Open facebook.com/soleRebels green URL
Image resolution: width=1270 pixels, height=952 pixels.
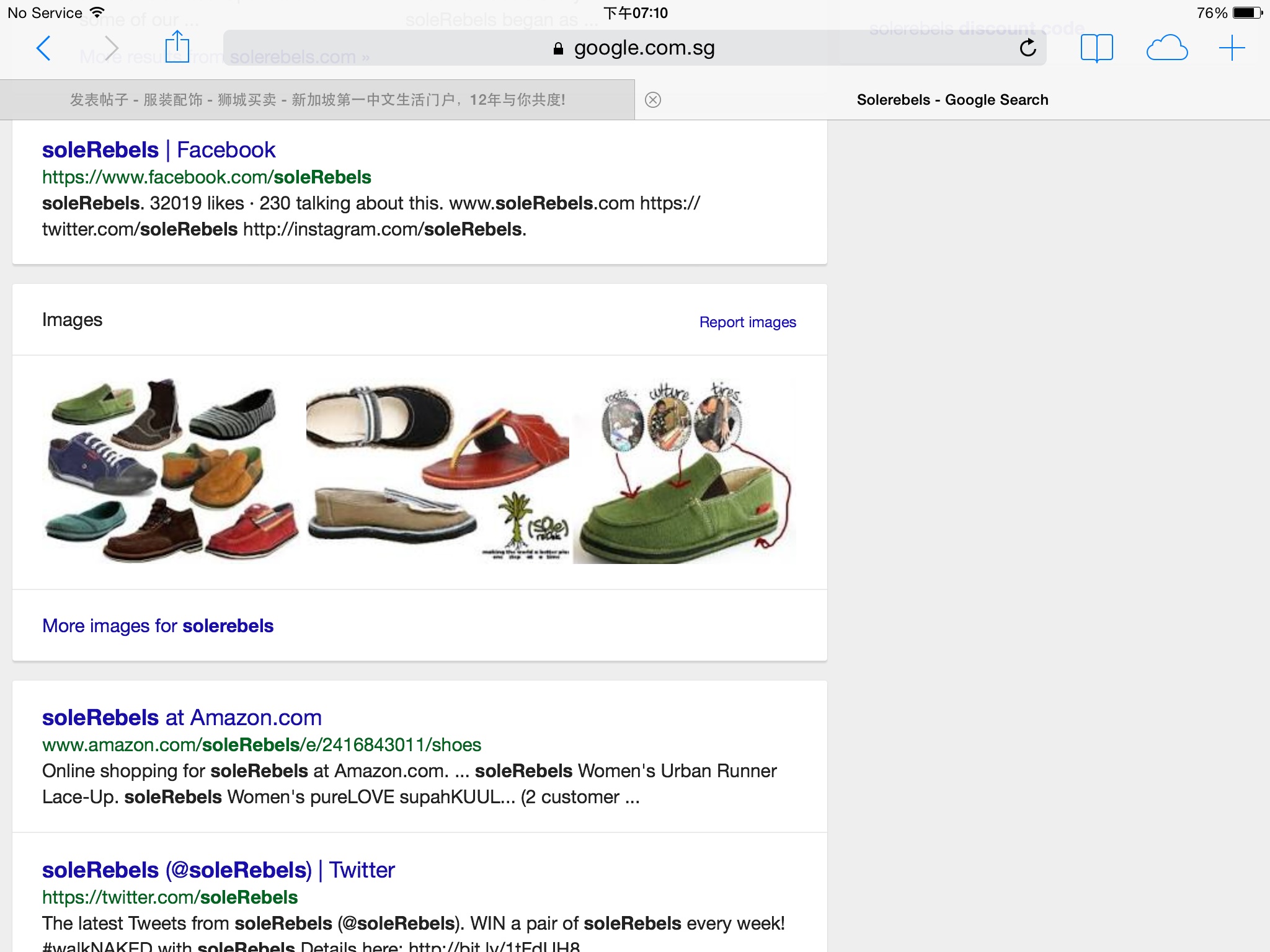coord(206,177)
